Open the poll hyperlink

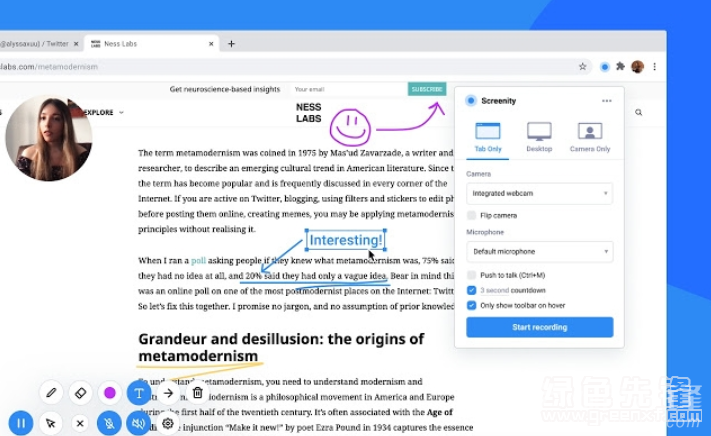[198, 261]
